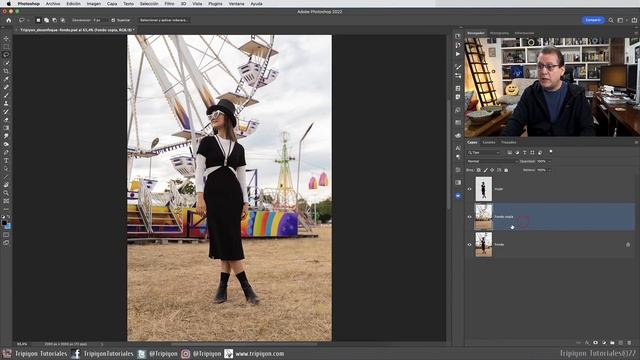The width and height of the screenshot is (640, 360).
Task: Select the Crop tool
Action: click(6, 71)
